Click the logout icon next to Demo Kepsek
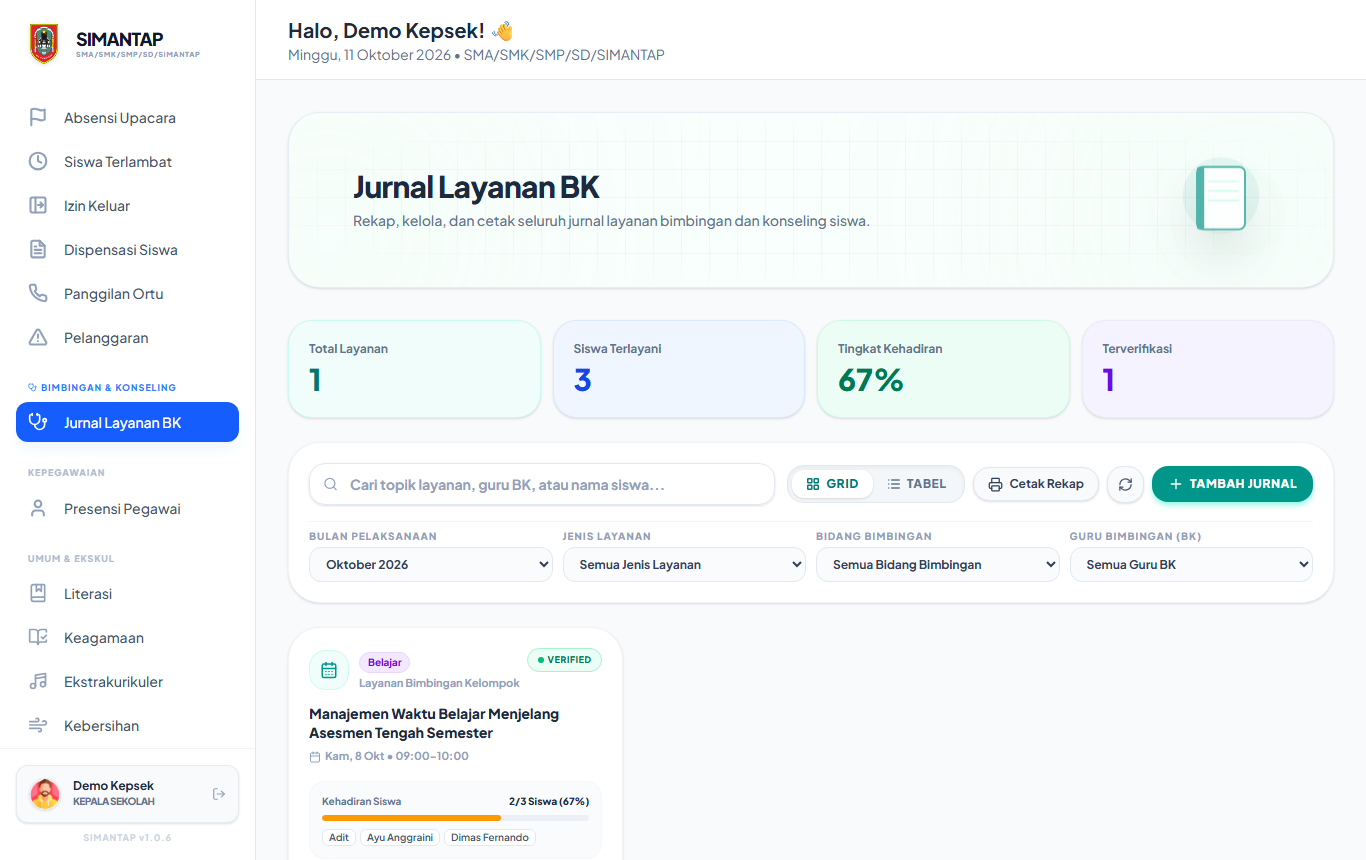 point(219,794)
